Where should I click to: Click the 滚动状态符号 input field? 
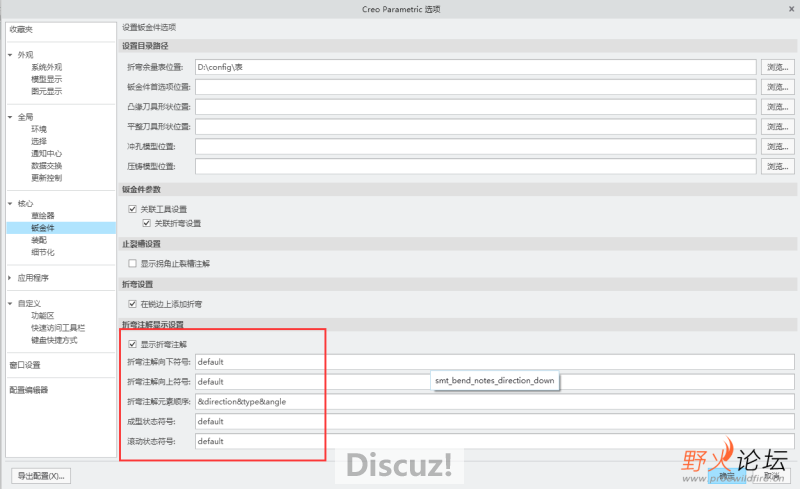(x=495, y=442)
